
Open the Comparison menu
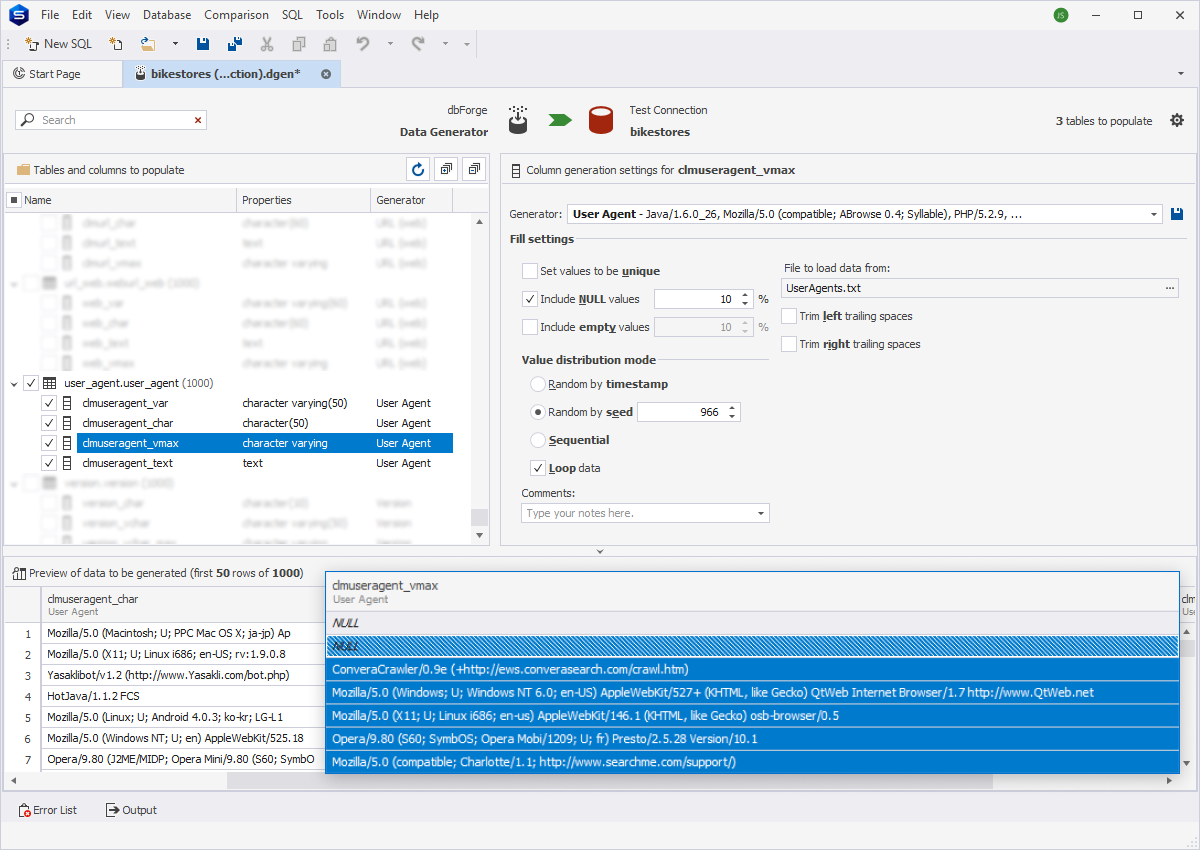[x=236, y=15]
